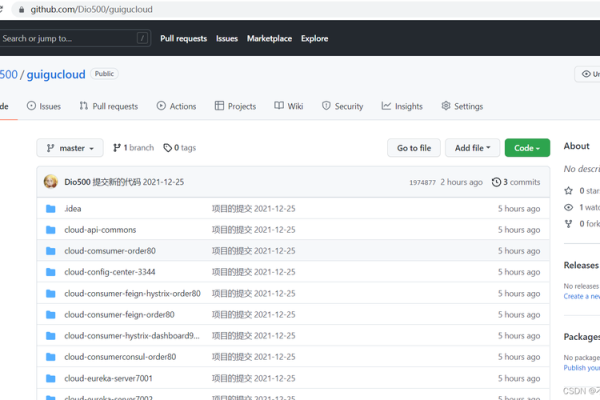Open the cloud-config-center-3344 folder
The width and height of the screenshot is (600, 400).
pyautogui.click(x=110, y=272)
